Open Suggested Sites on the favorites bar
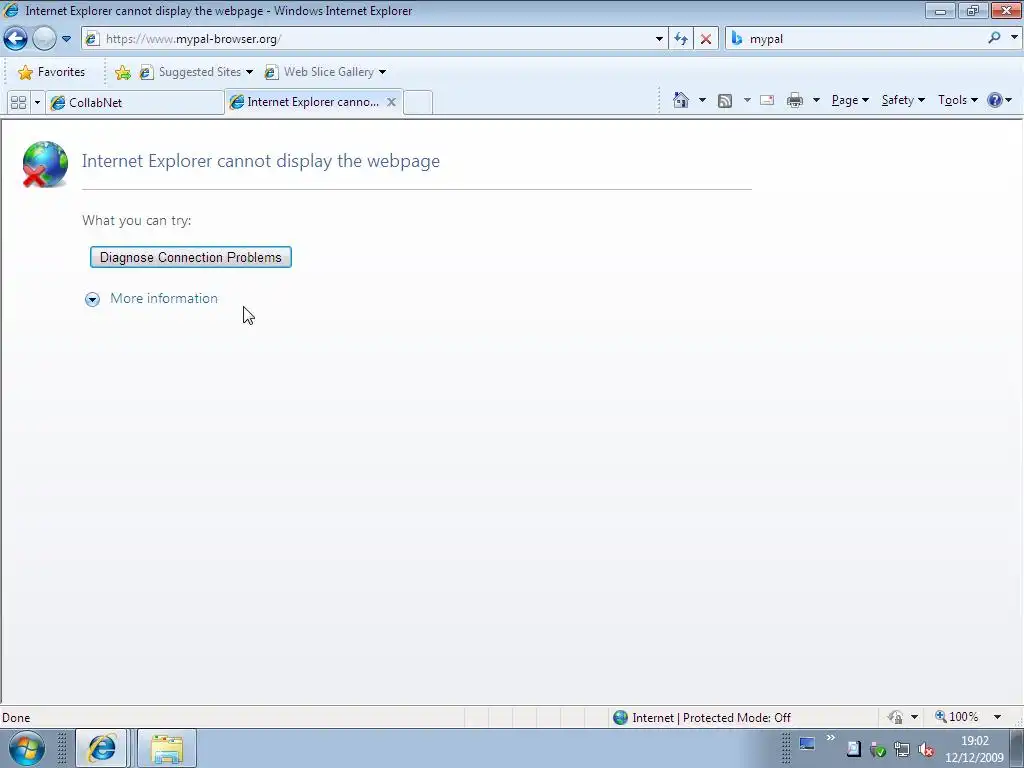Image resolution: width=1024 pixels, height=768 pixels. [196, 72]
